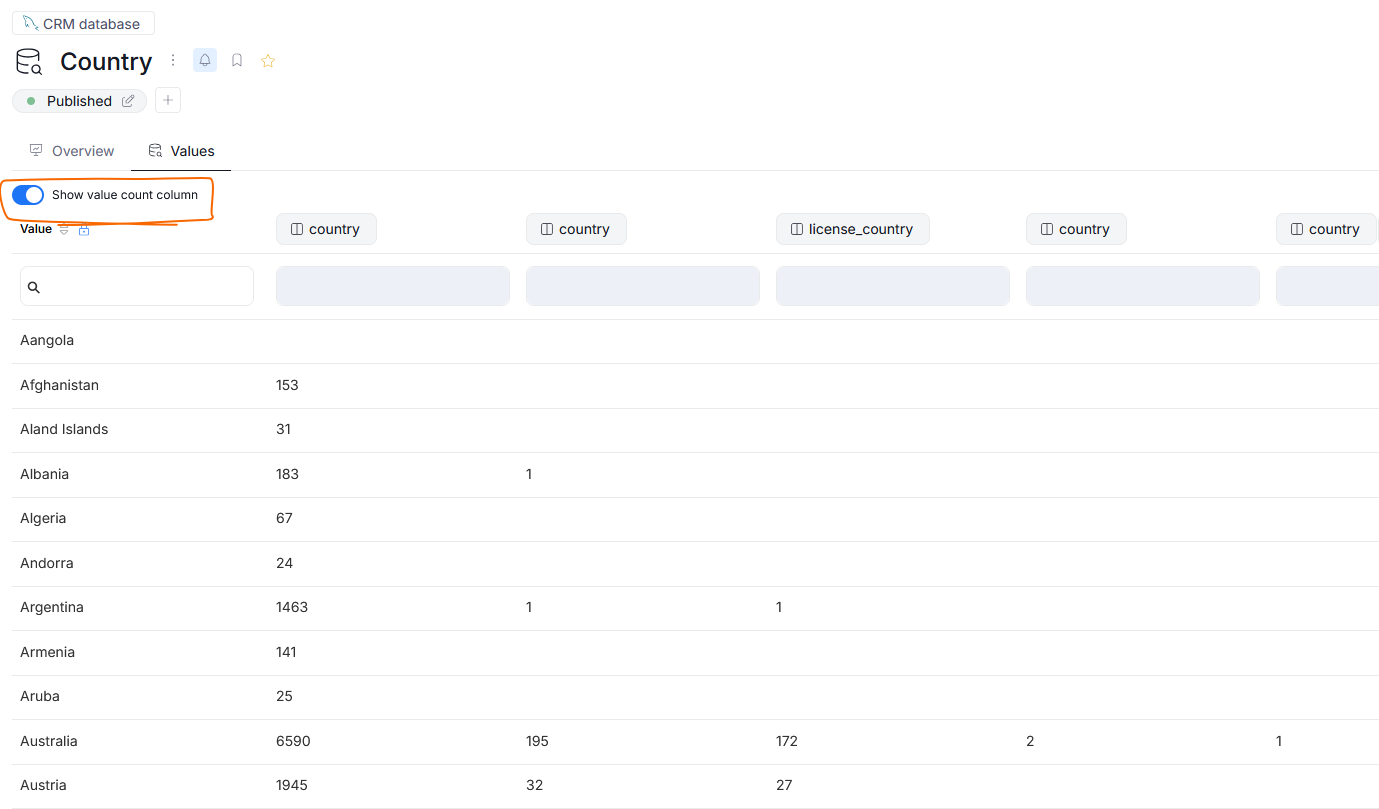Open the three-dot menu beside Country
This screenshot has width=1379, height=809.
tap(173, 60)
